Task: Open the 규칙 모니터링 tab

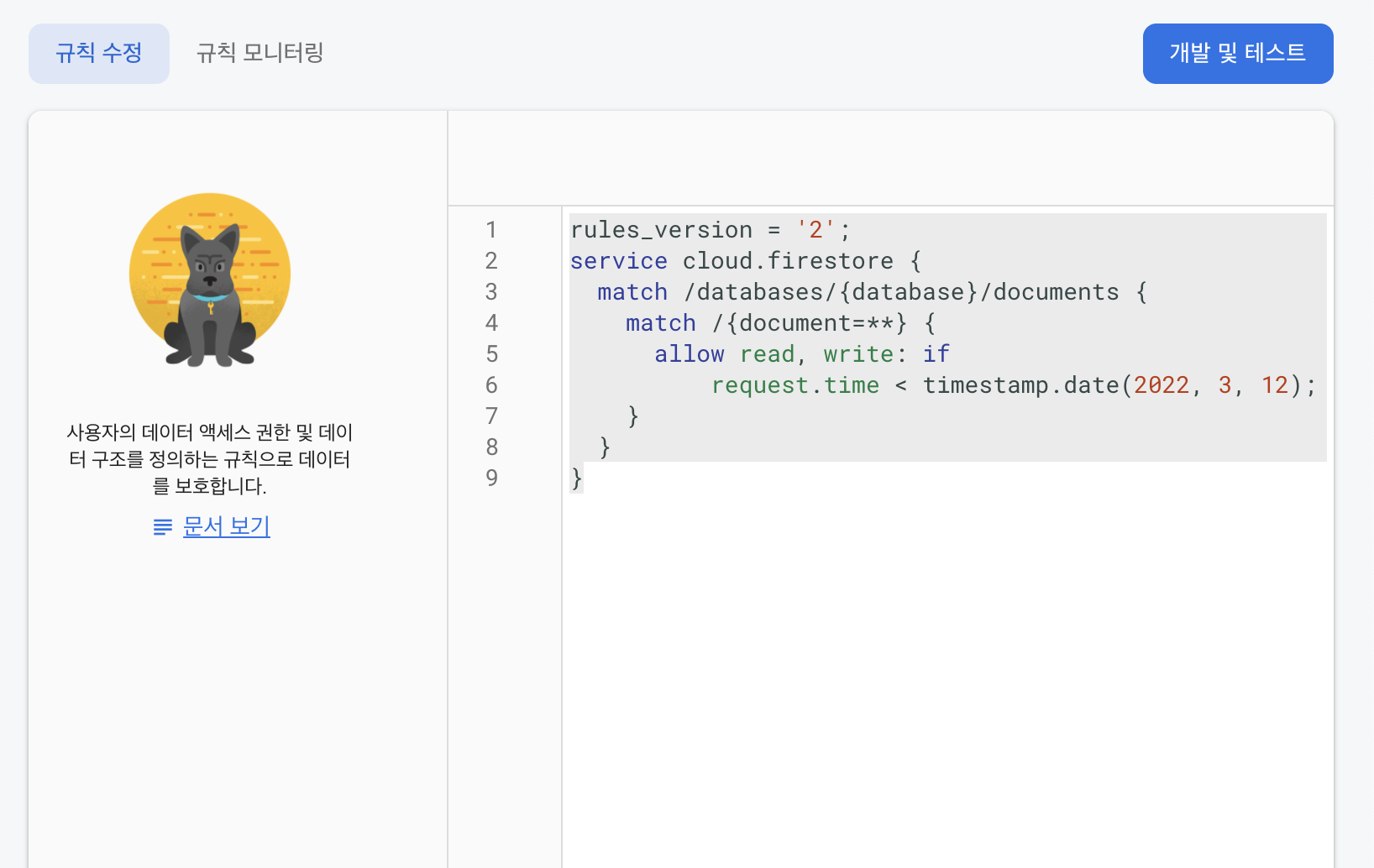Action: click(x=260, y=54)
